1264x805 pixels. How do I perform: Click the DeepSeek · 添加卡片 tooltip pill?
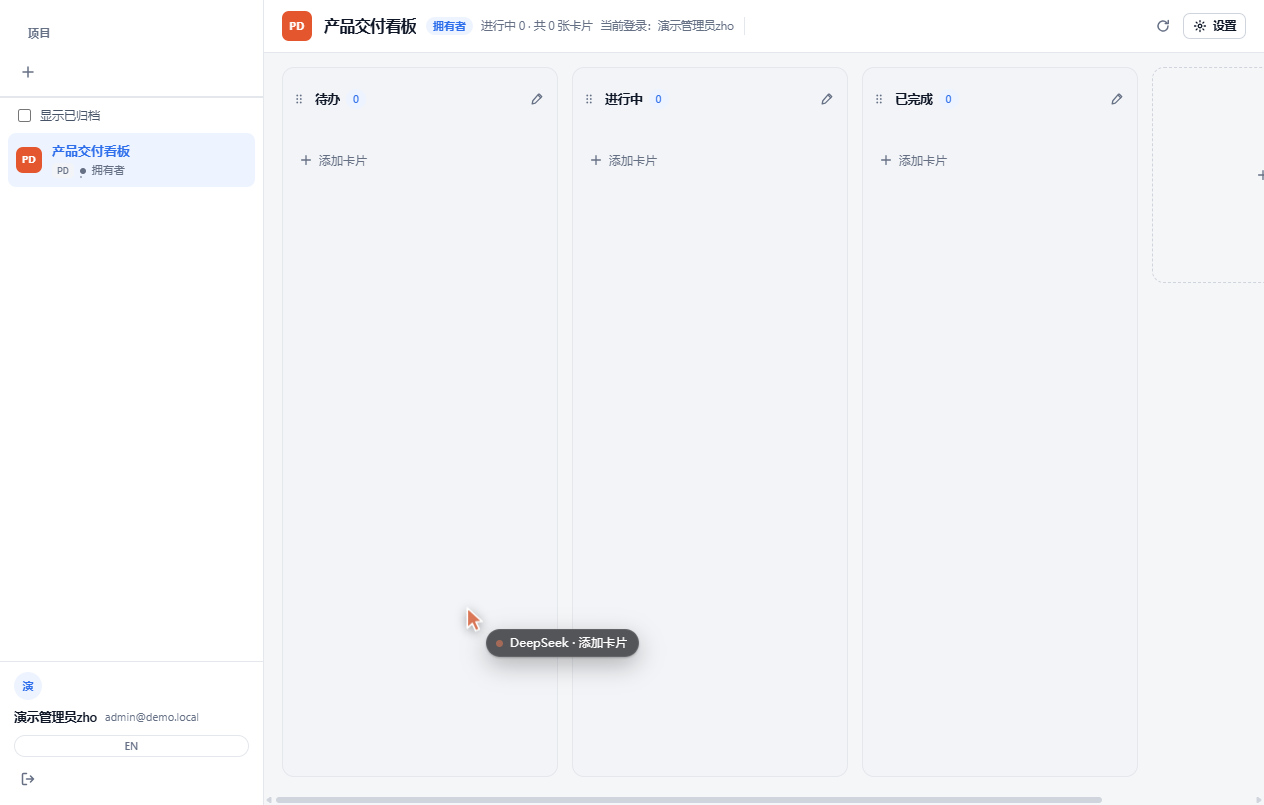pos(562,643)
